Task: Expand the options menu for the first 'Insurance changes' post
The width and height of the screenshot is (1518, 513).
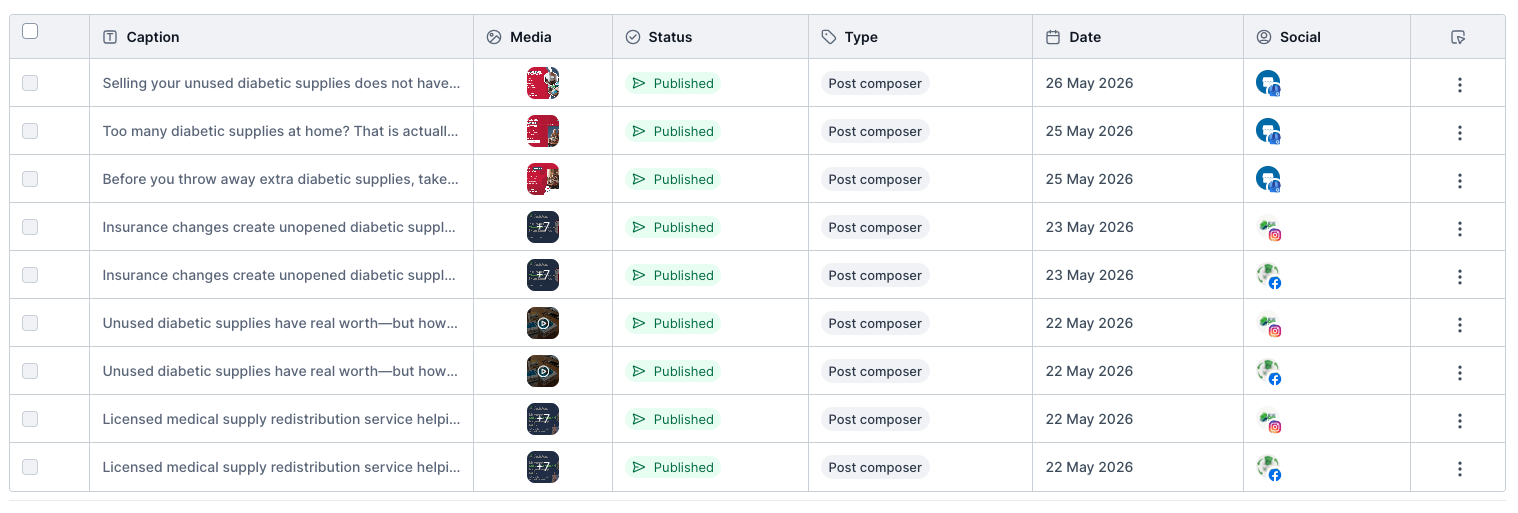Action: tap(1460, 229)
